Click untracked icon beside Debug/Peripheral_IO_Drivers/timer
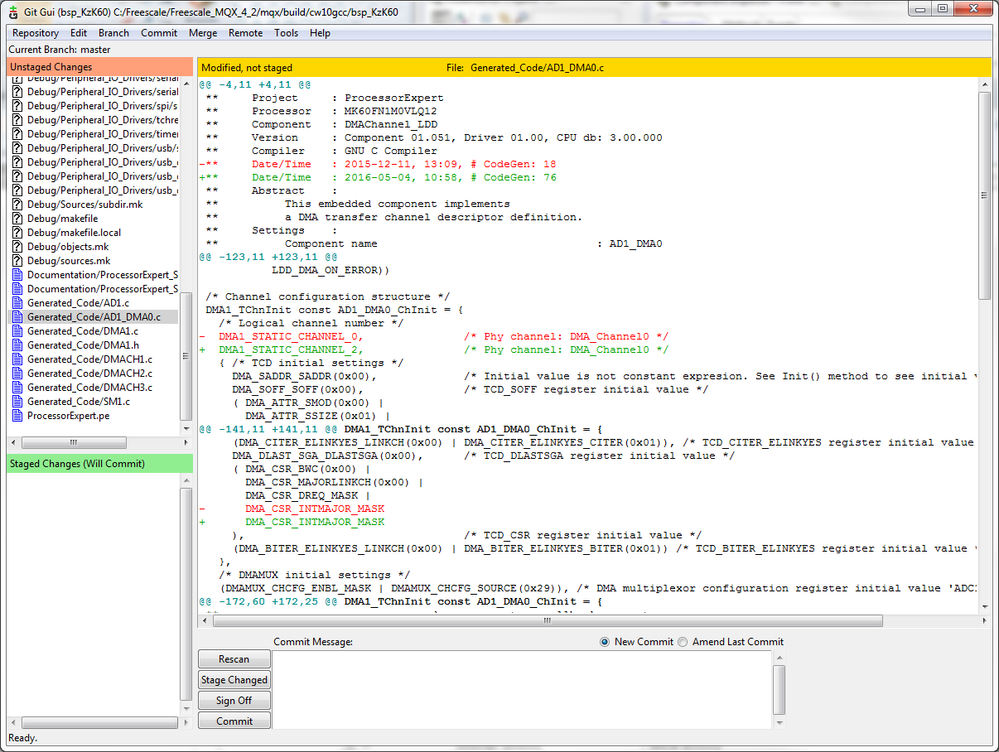 pos(18,133)
